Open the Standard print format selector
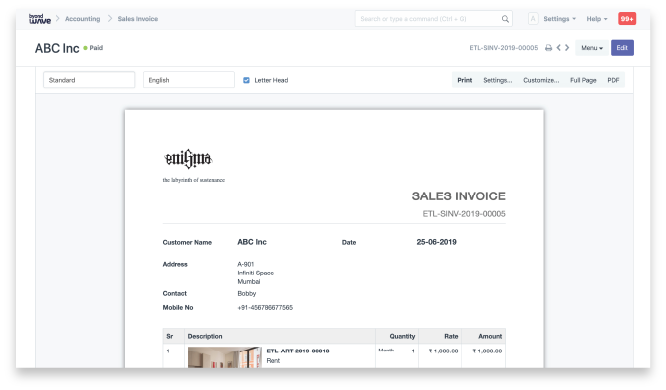This screenshot has height=390, width=666. [89, 80]
